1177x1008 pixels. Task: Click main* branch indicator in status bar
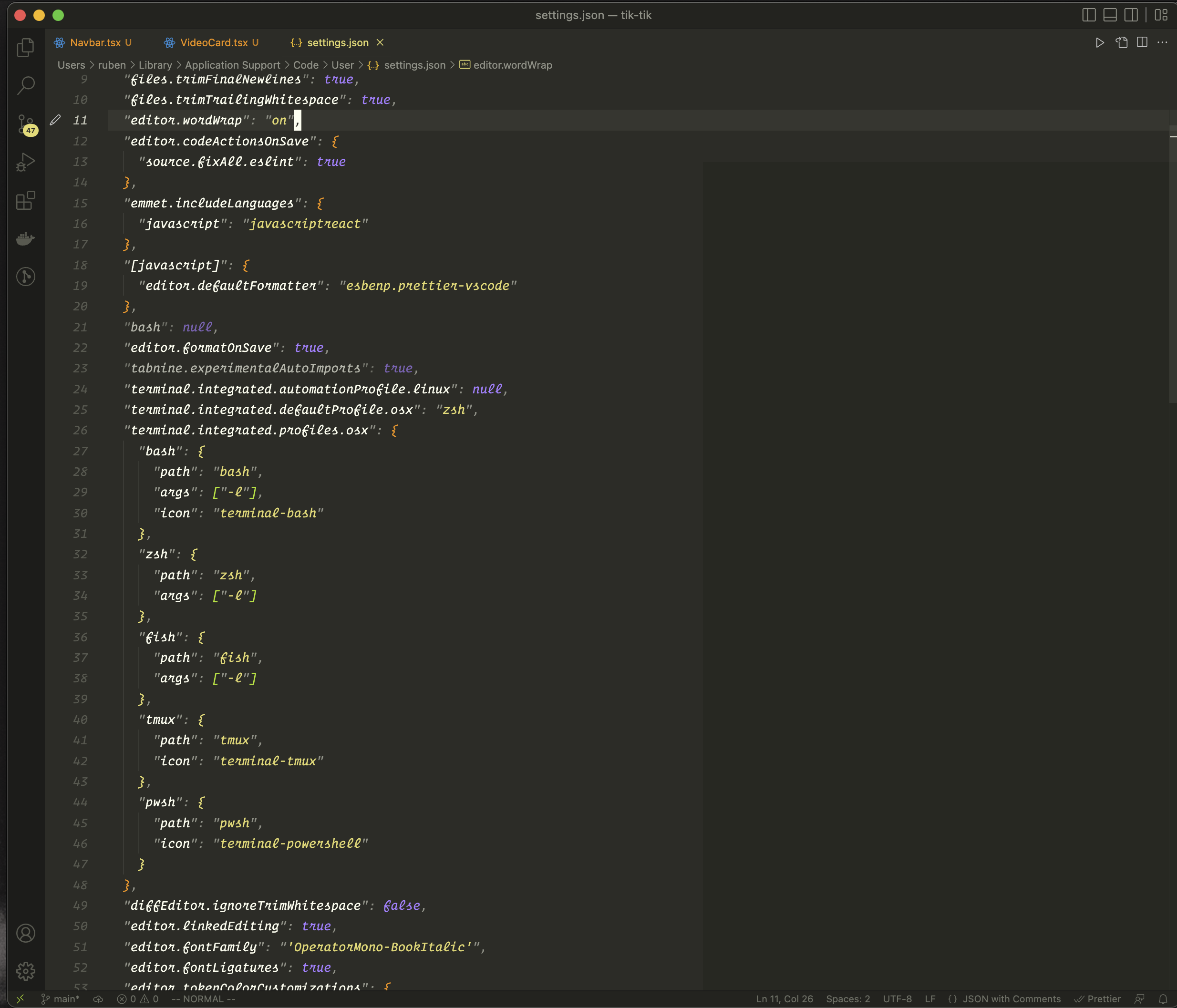(x=60, y=999)
